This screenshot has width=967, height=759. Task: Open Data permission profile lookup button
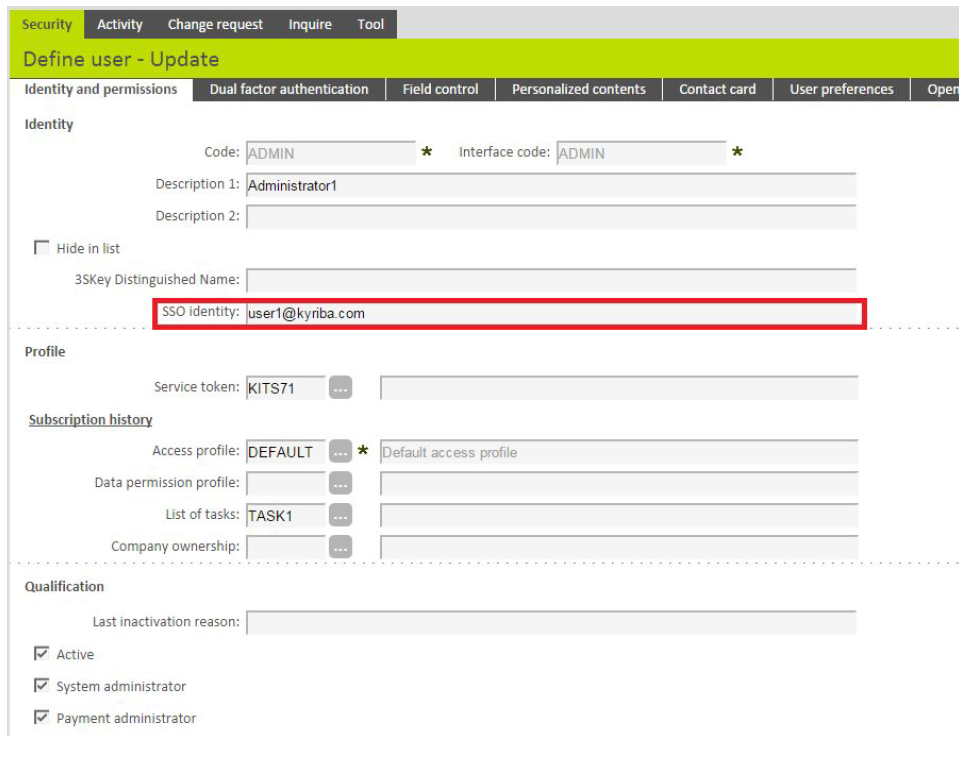click(341, 484)
